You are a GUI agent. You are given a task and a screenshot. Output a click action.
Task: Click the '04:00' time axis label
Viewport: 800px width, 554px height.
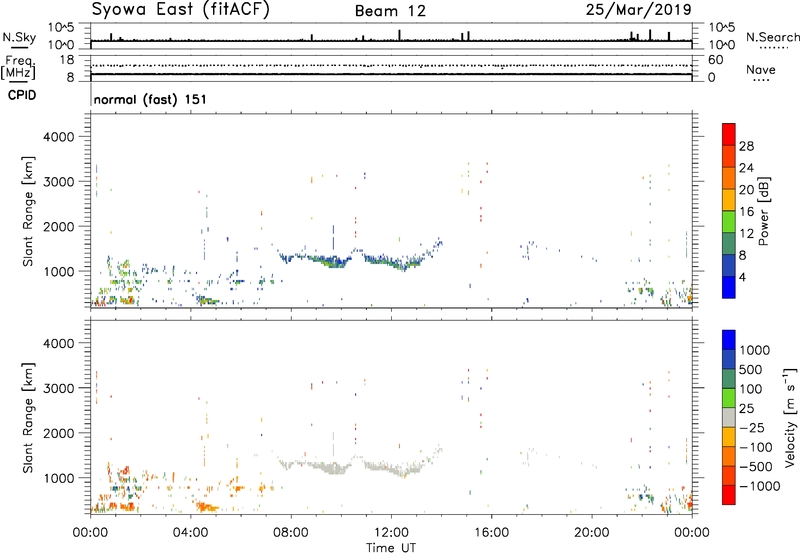(x=191, y=533)
